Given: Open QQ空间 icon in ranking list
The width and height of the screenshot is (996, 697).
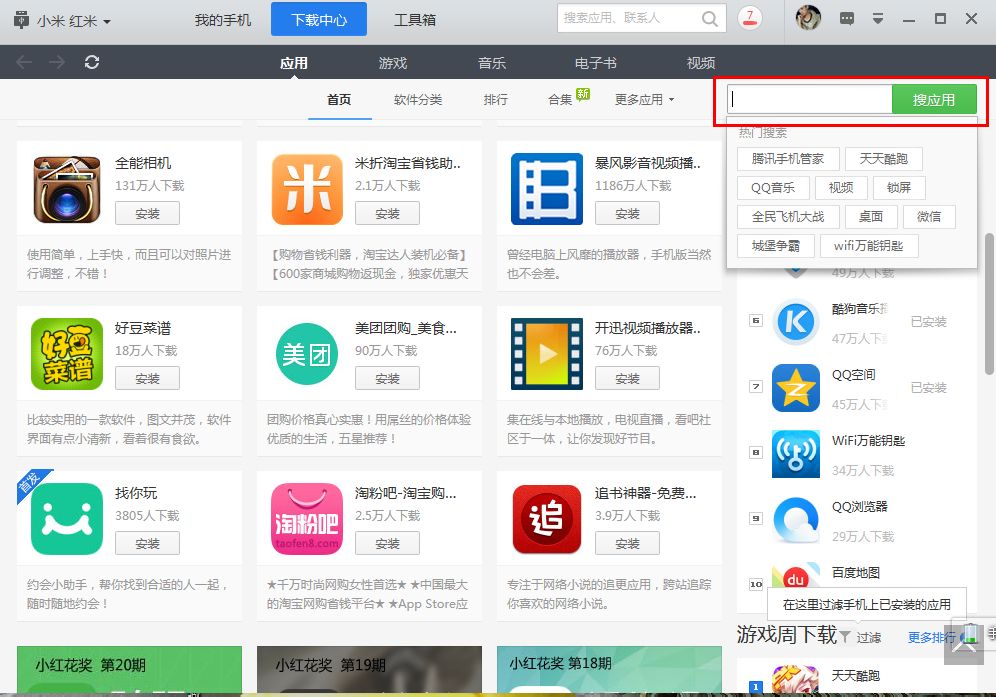Looking at the screenshot, I should [796, 388].
